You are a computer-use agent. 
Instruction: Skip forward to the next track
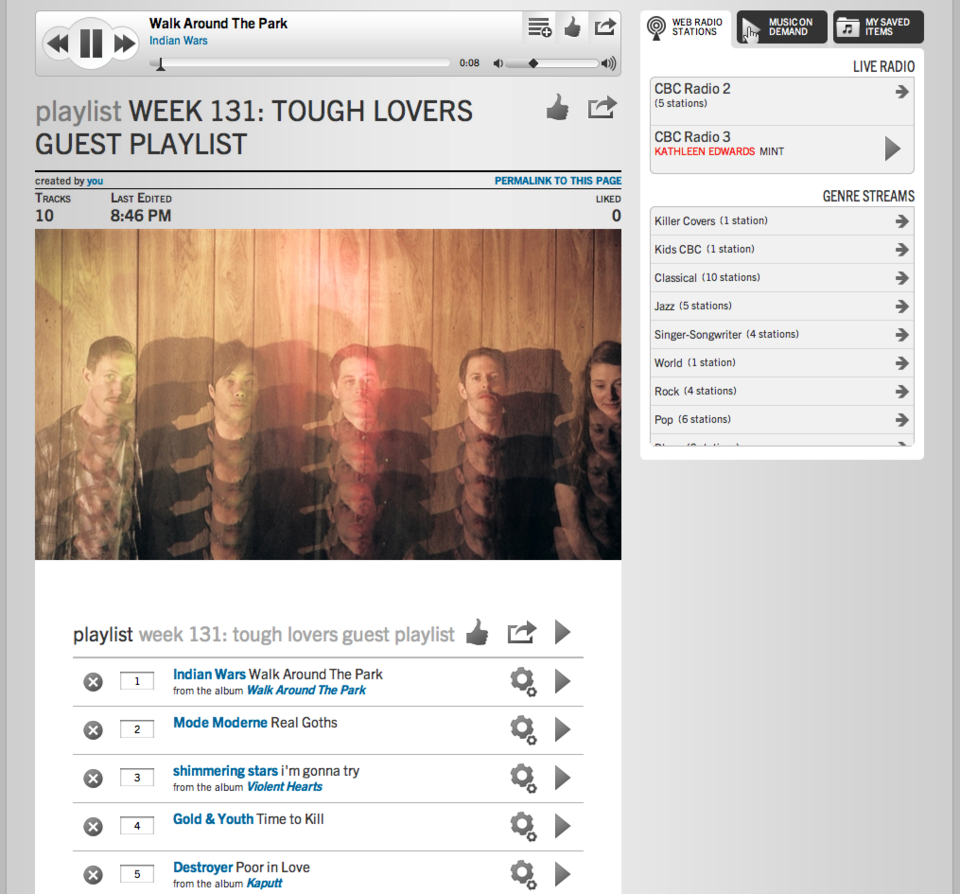(125, 44)
